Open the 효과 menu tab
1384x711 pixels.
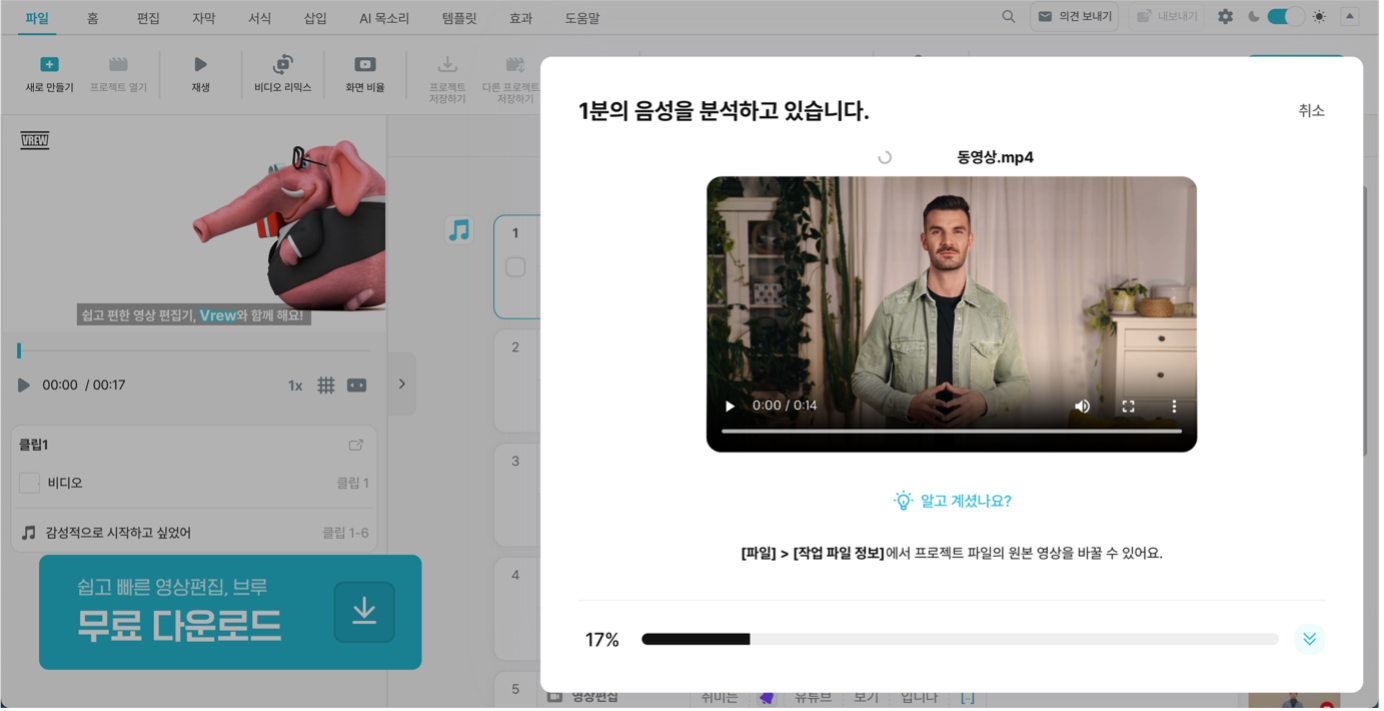[521, 18]
